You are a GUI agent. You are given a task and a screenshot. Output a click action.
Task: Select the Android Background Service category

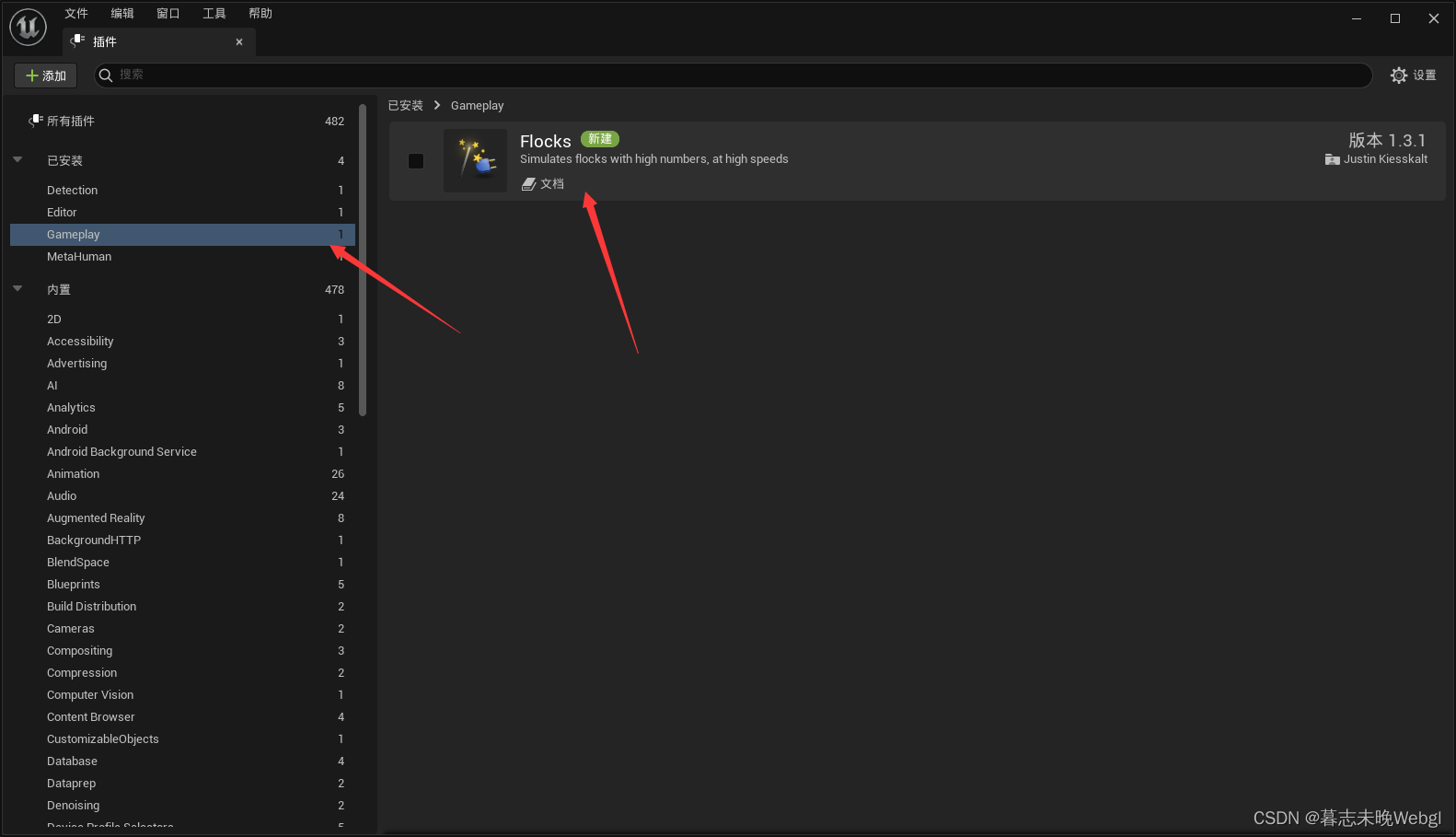182,451
